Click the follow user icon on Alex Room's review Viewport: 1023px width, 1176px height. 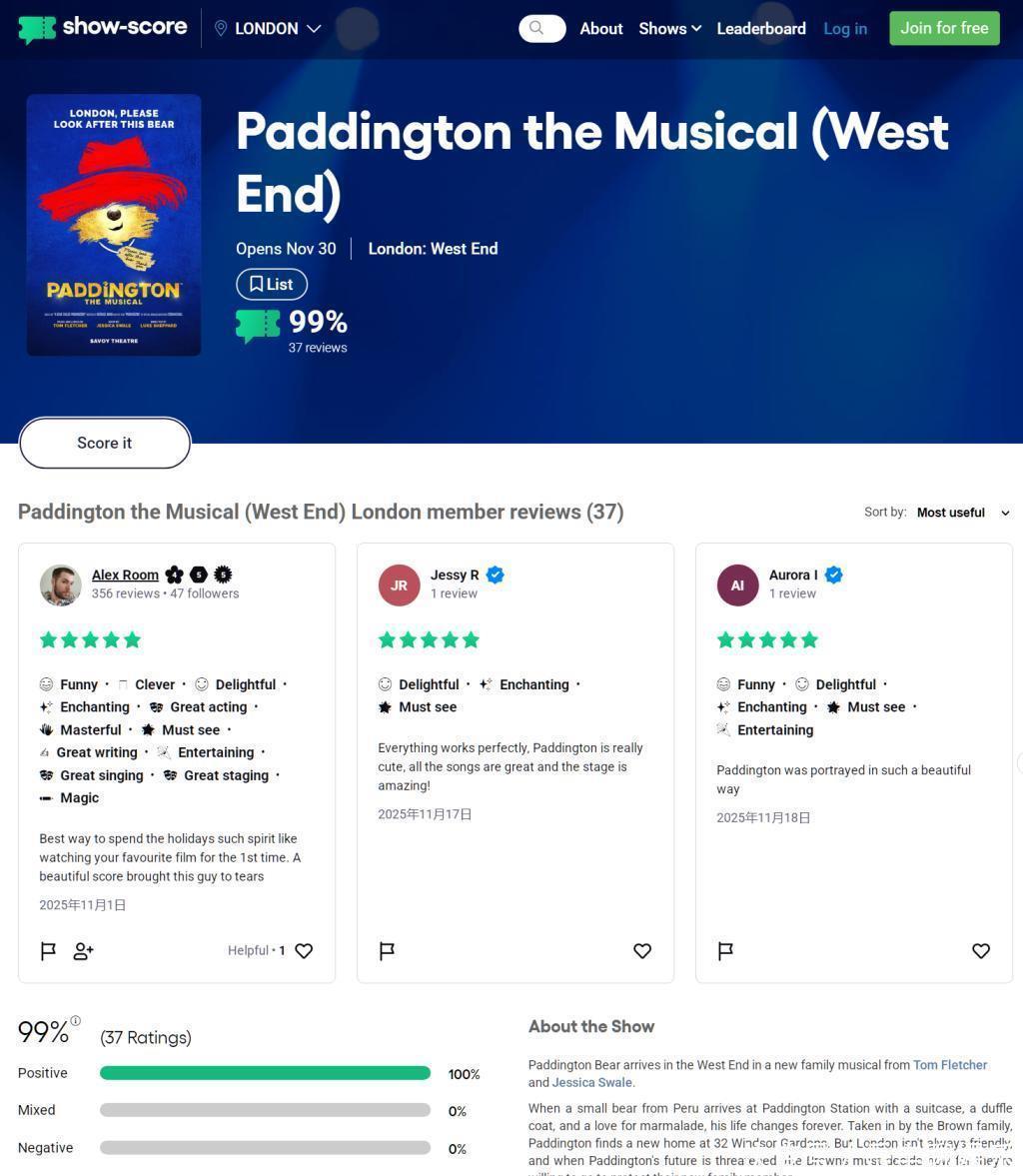(84, 951)
